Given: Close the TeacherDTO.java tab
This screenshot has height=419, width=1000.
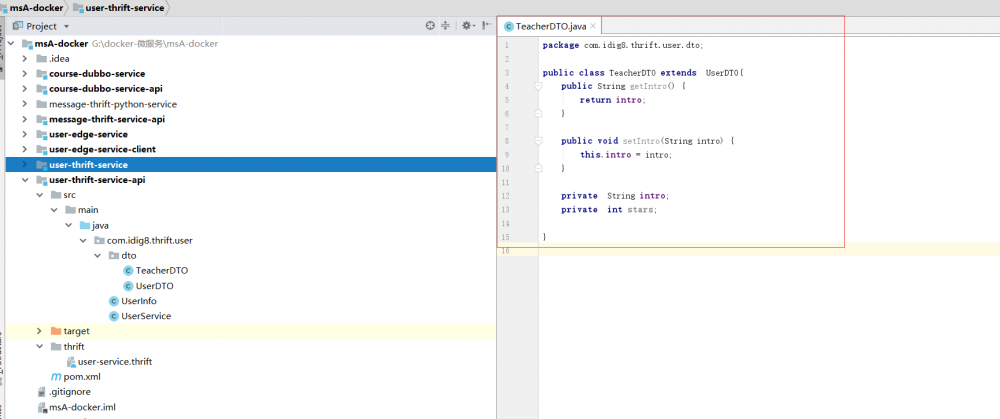Looking at the screenshot, I should [x=594, y=25].
